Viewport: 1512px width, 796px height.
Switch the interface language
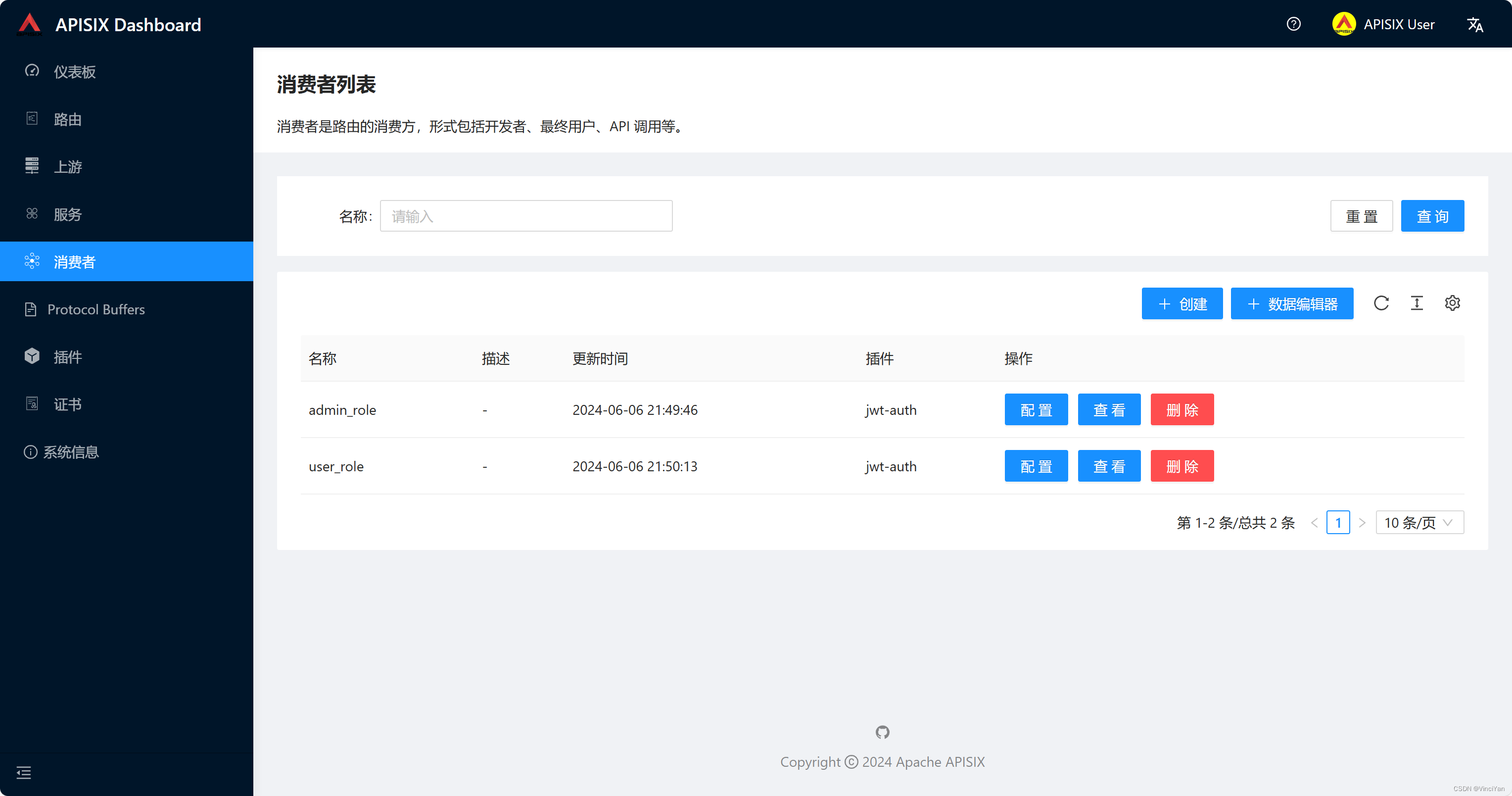point(1475,24)
